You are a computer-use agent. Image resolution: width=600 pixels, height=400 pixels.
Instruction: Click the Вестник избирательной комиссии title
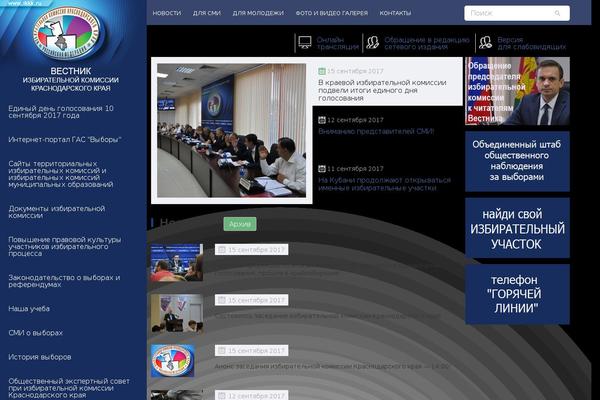click(71, 79)
